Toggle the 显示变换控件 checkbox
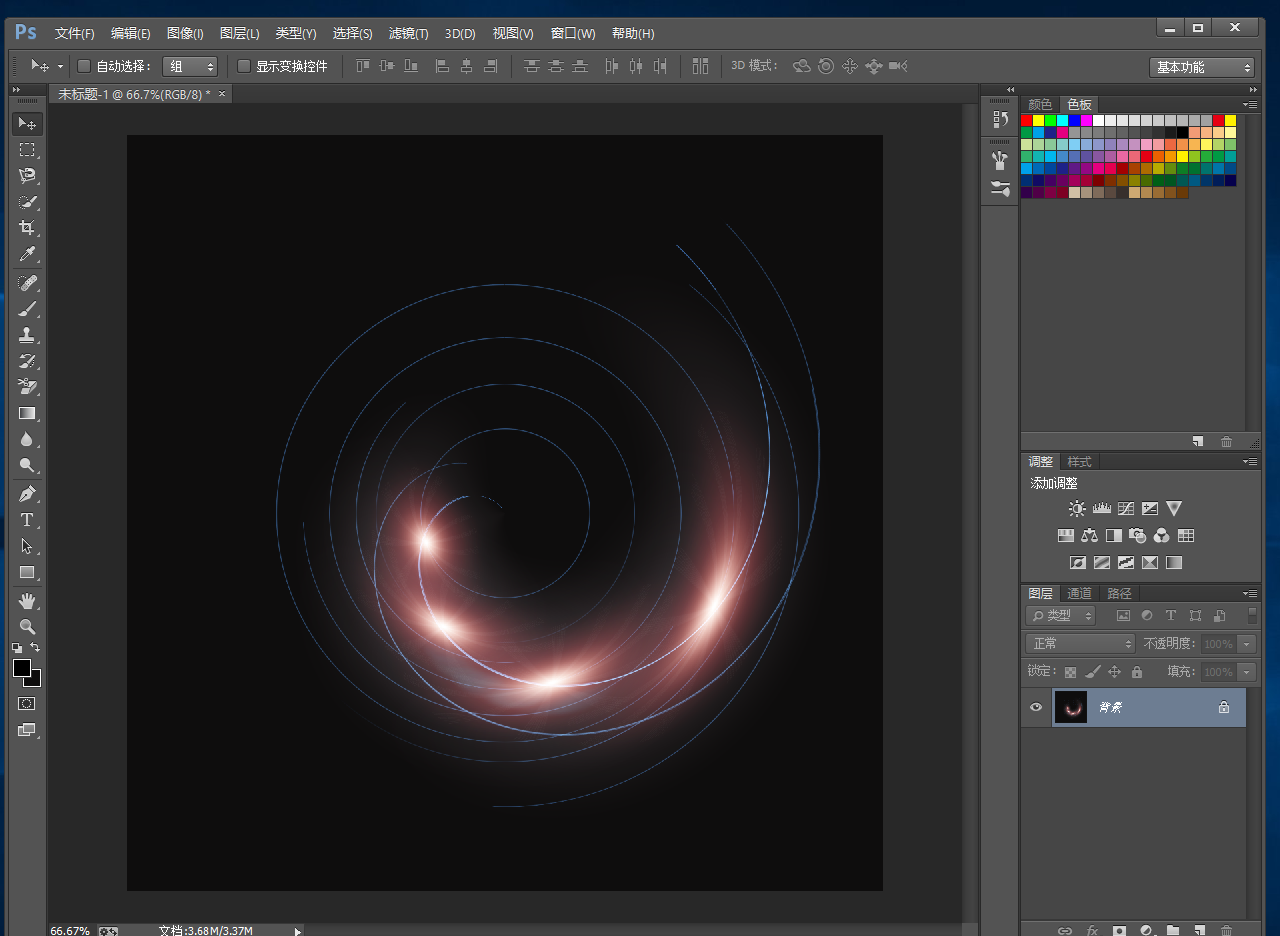Image resolution: width=1280 pixels, height=936 pixels. (x=244, y=66)
